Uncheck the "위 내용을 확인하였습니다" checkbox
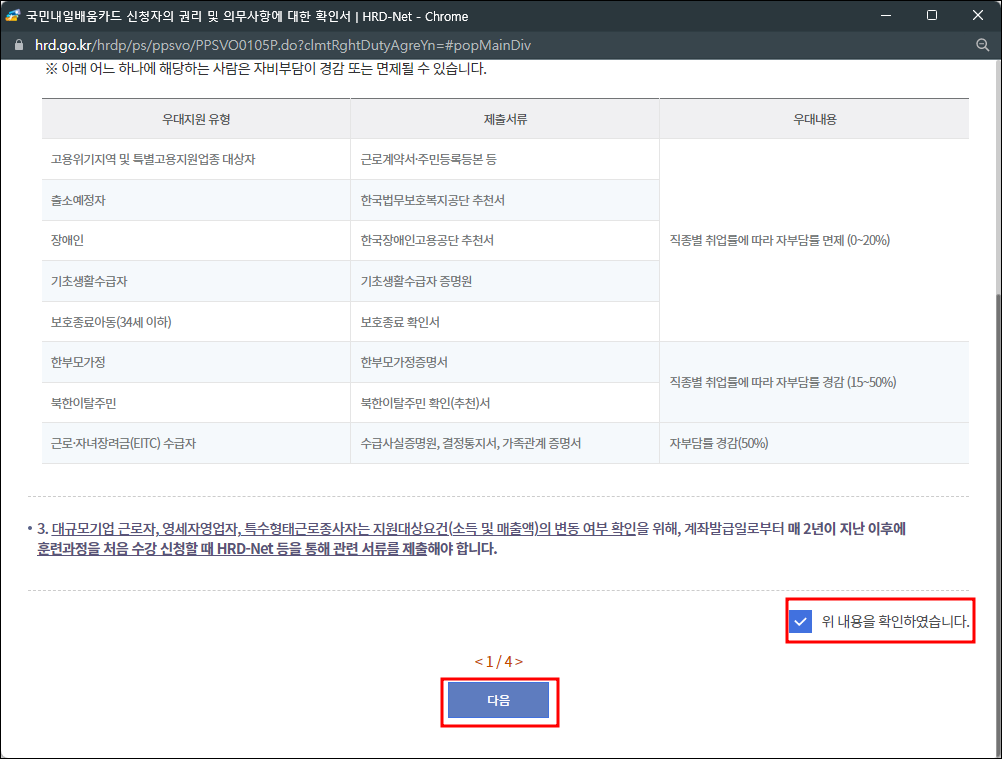This screenshot has height=759, width=1002. pos(800,622)
